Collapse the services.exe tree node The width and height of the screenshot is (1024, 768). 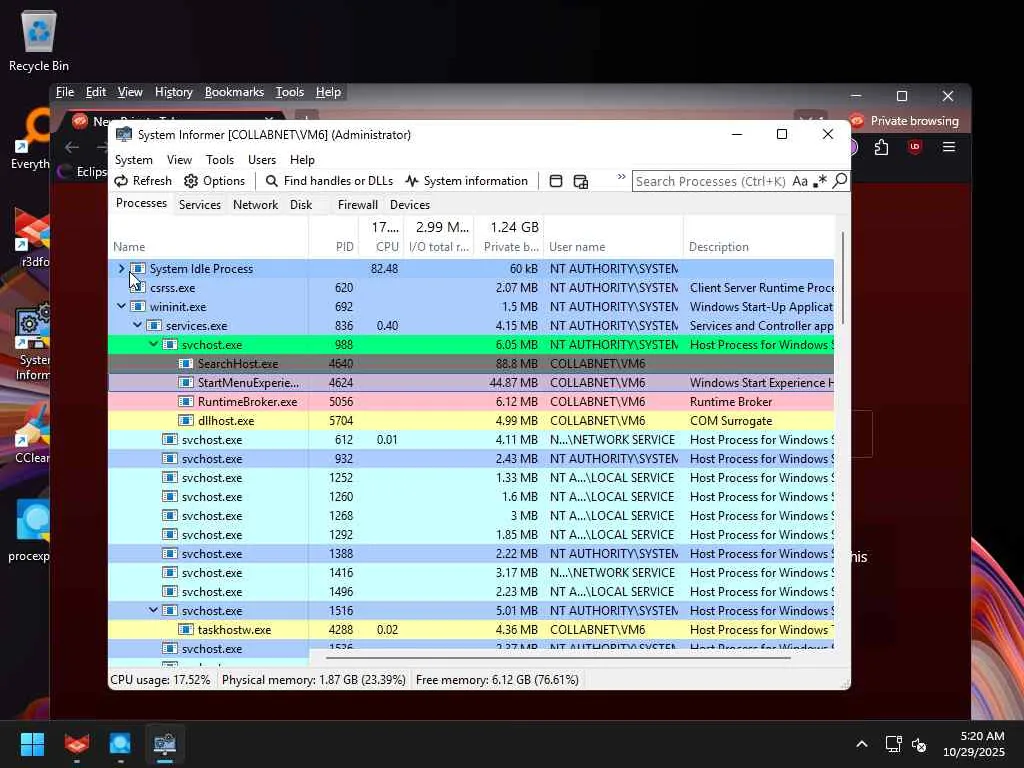pyautogui.click(x=137, y=325)
